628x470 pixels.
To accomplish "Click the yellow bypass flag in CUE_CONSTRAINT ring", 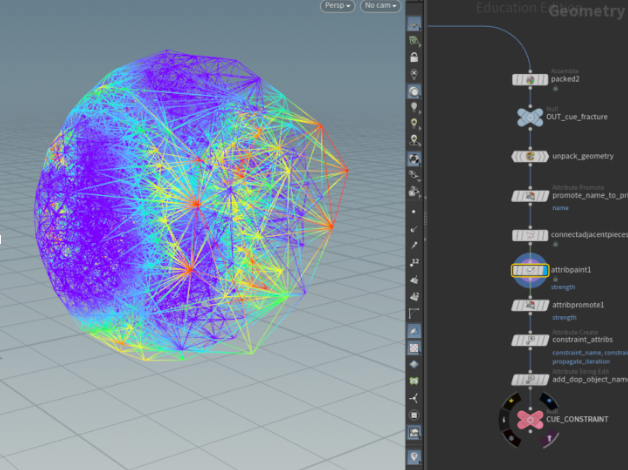I will [511, 401].
